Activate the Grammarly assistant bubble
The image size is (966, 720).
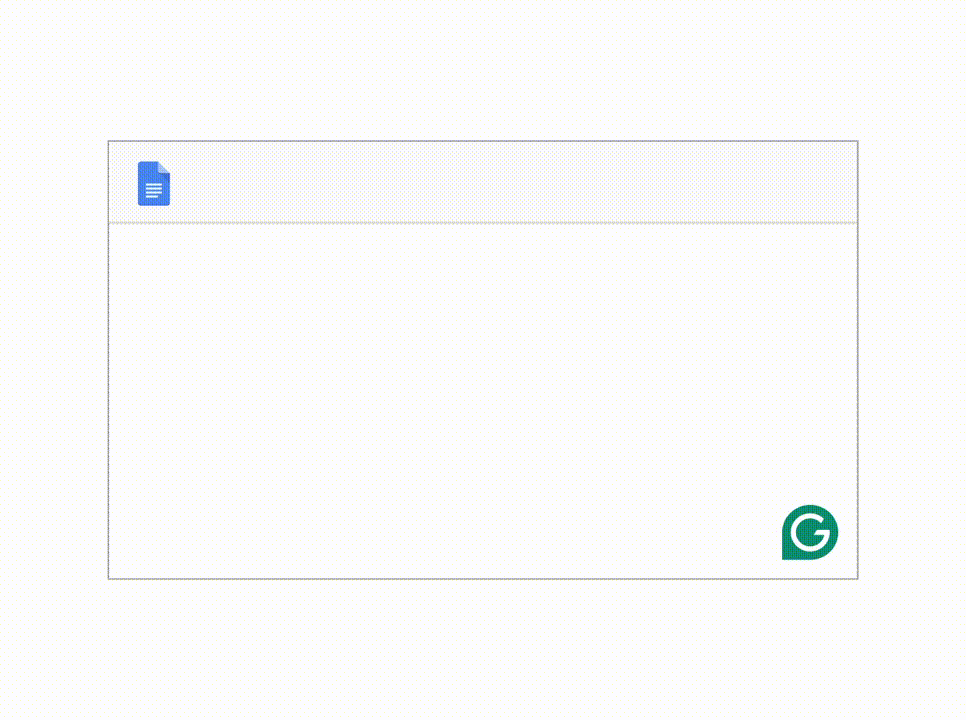click(x=810, y=532)
